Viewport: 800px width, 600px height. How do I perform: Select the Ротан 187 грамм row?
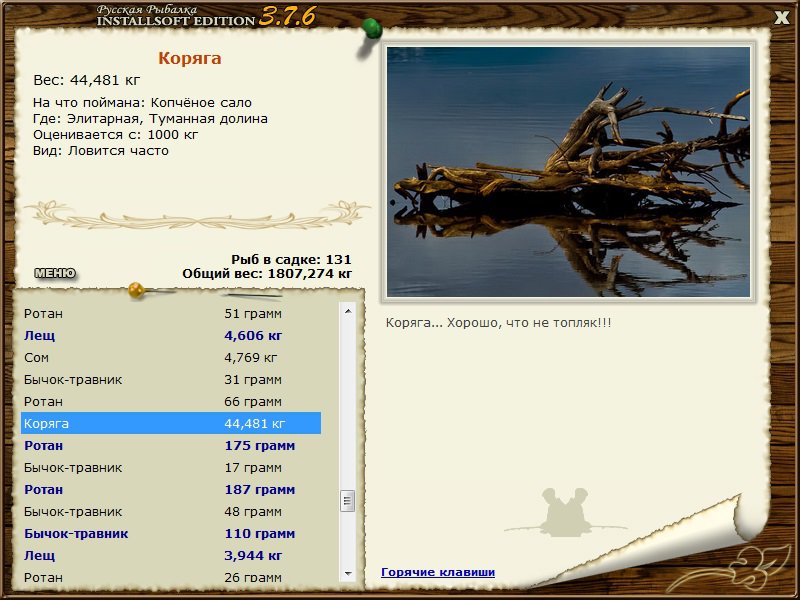171,489
